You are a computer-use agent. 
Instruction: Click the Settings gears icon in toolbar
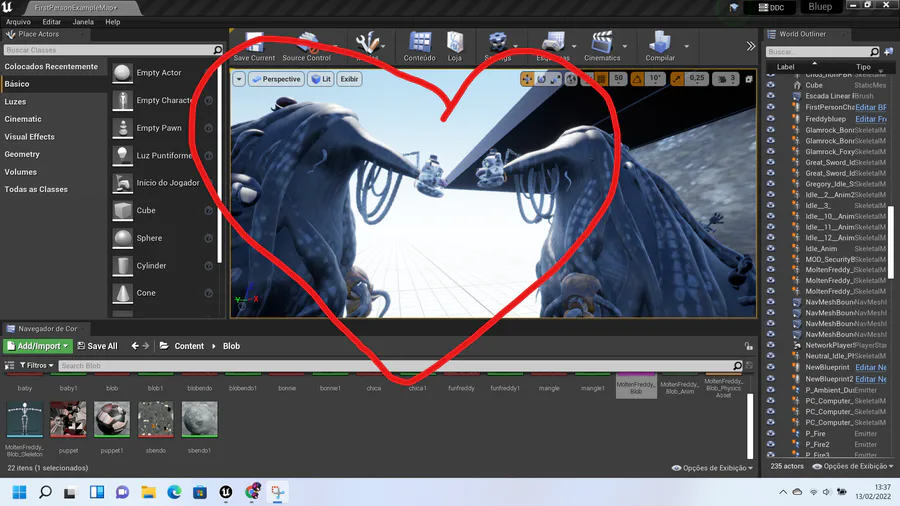[x=498, y=43]
